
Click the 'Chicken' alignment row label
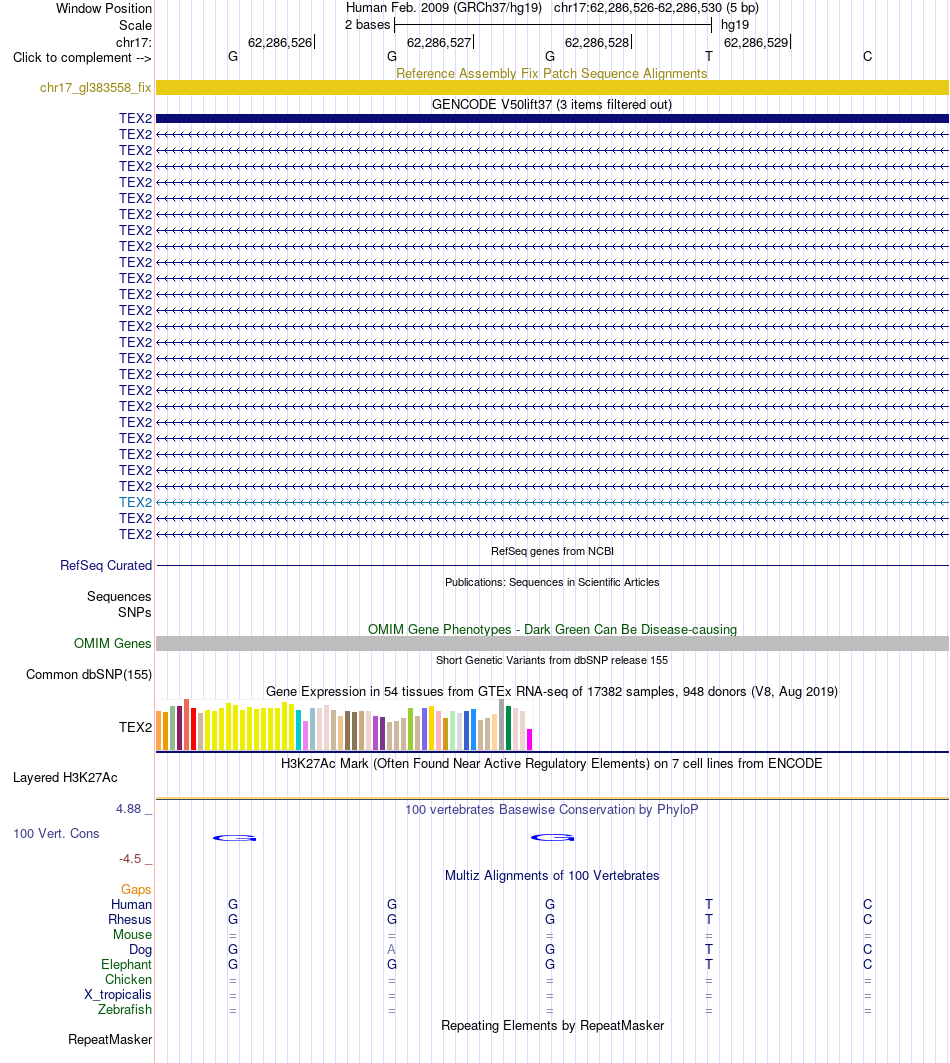(x=128, y=980)
